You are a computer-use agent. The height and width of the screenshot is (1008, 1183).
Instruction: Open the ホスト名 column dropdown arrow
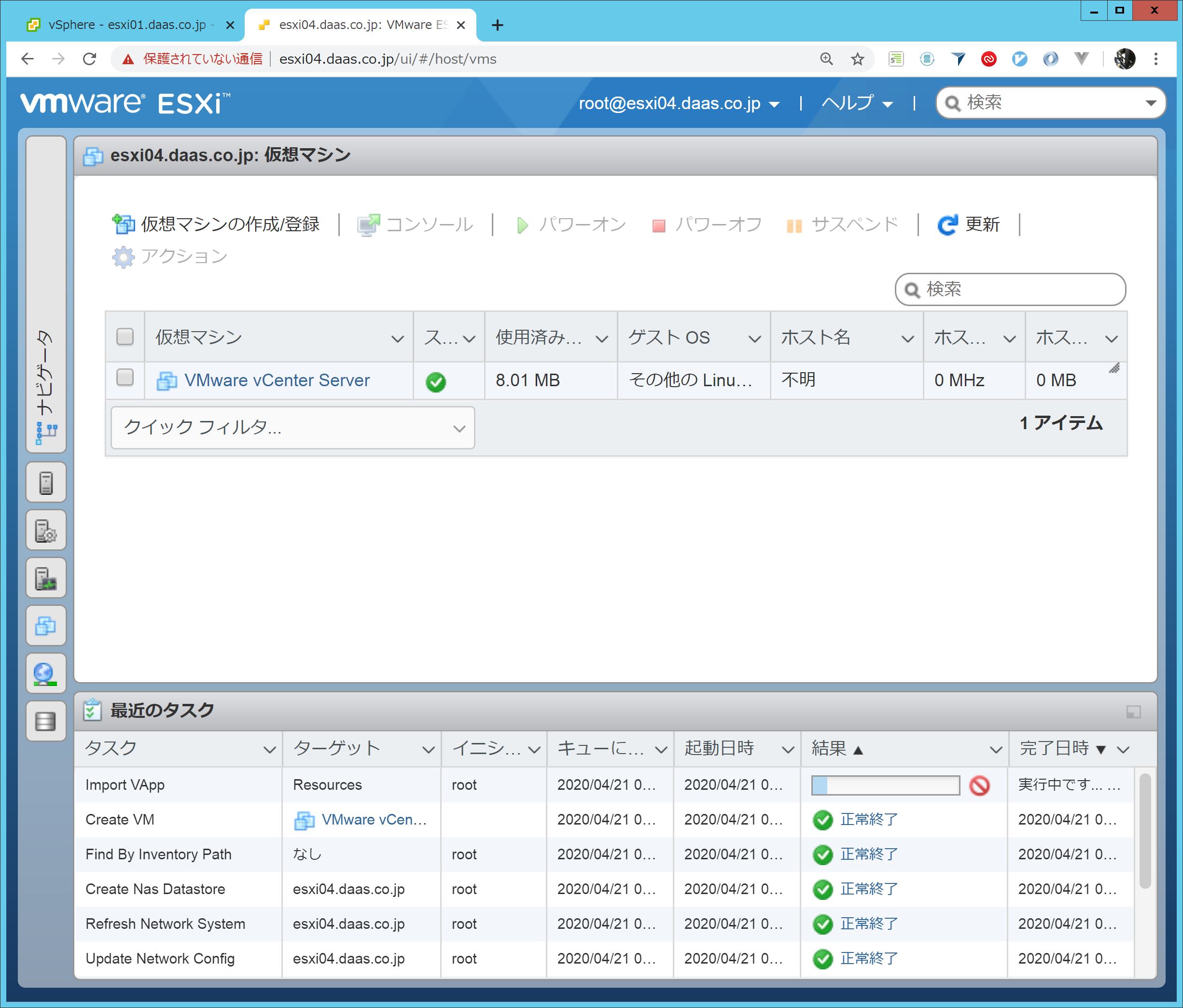[908, 339]
